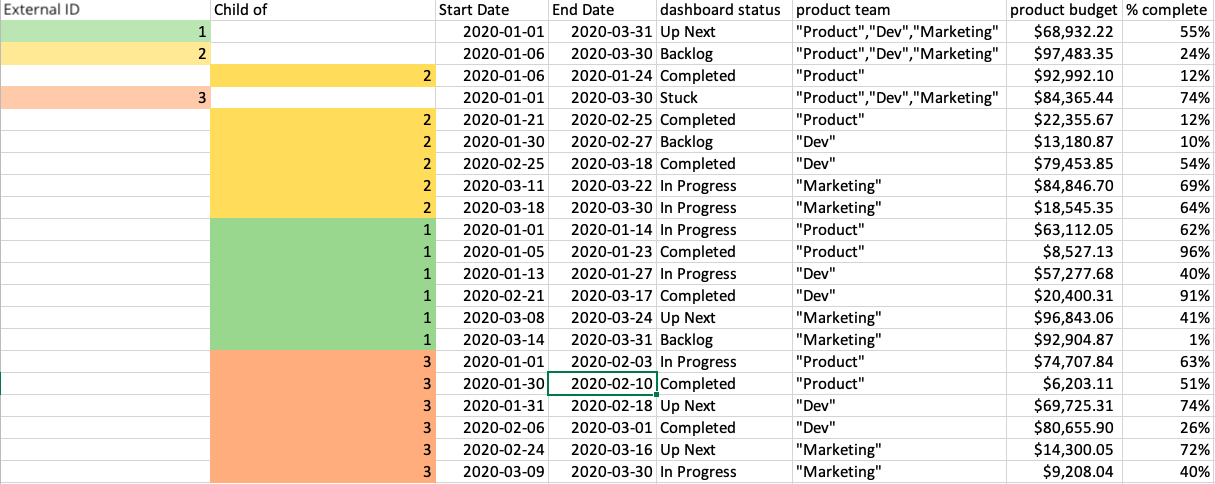Select the End Date cell 2020-02-25
1215x484 pixels.
tap(602, 120)
